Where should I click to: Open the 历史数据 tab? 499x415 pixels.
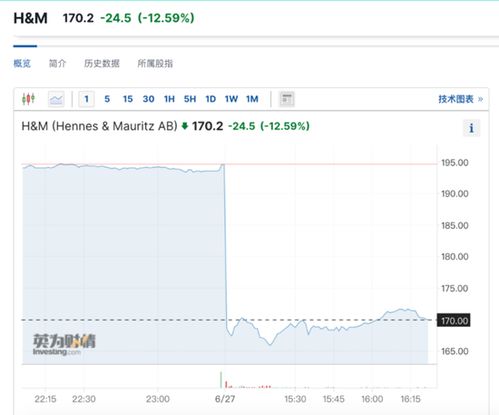click(x=102, y=63)
